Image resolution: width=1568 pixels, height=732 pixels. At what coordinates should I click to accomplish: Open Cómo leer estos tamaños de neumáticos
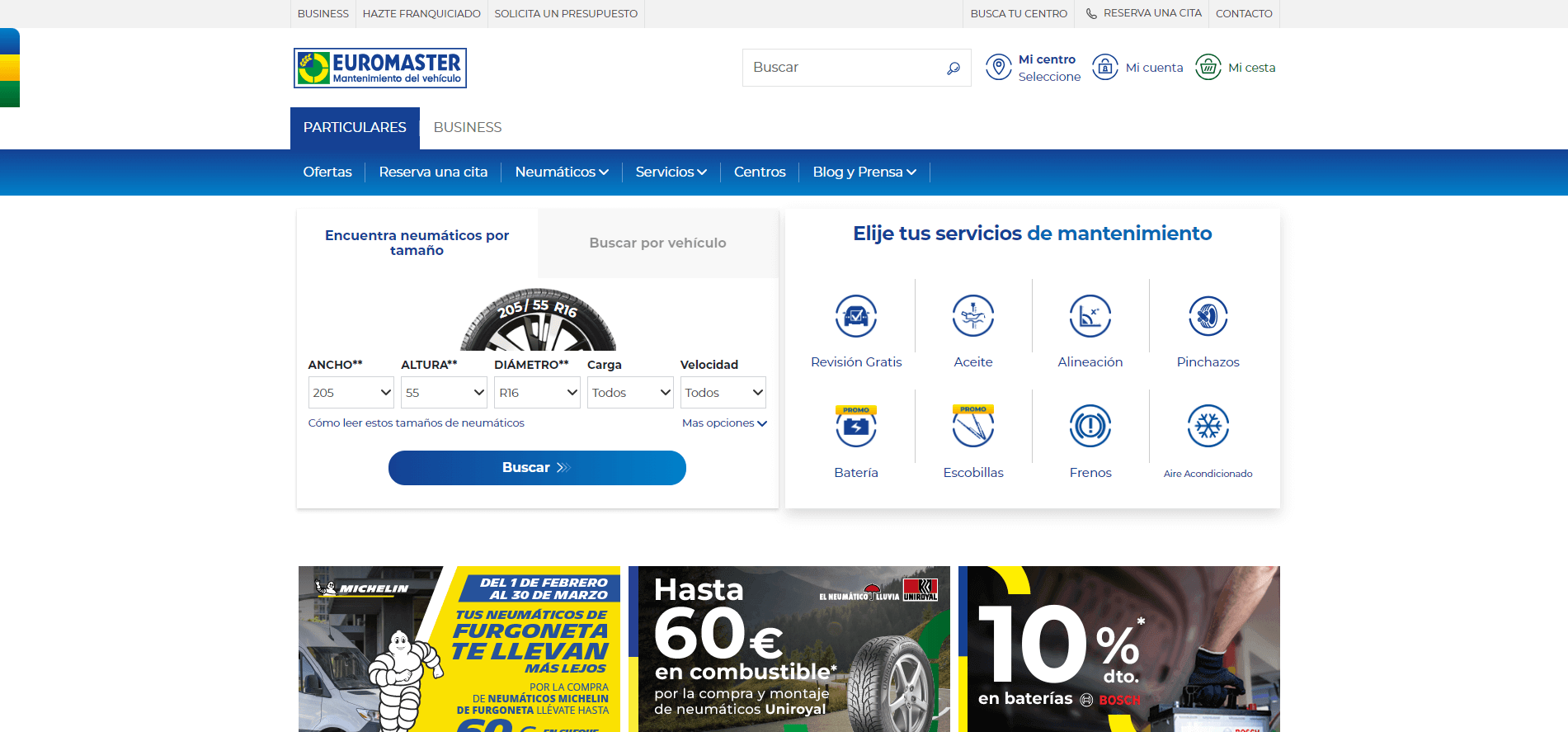point(417,423)
